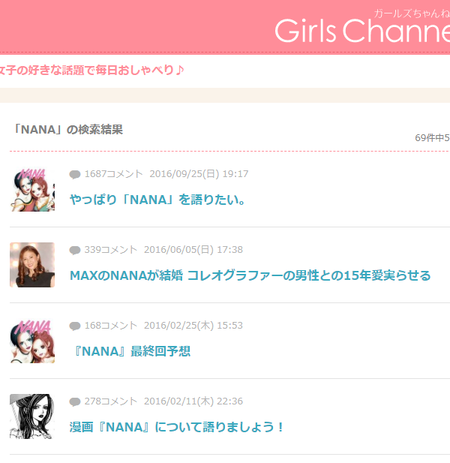Click tagline 女子の好きな話題で毎日おしゃべり♪
450x463 pixels.
point(92,70)
